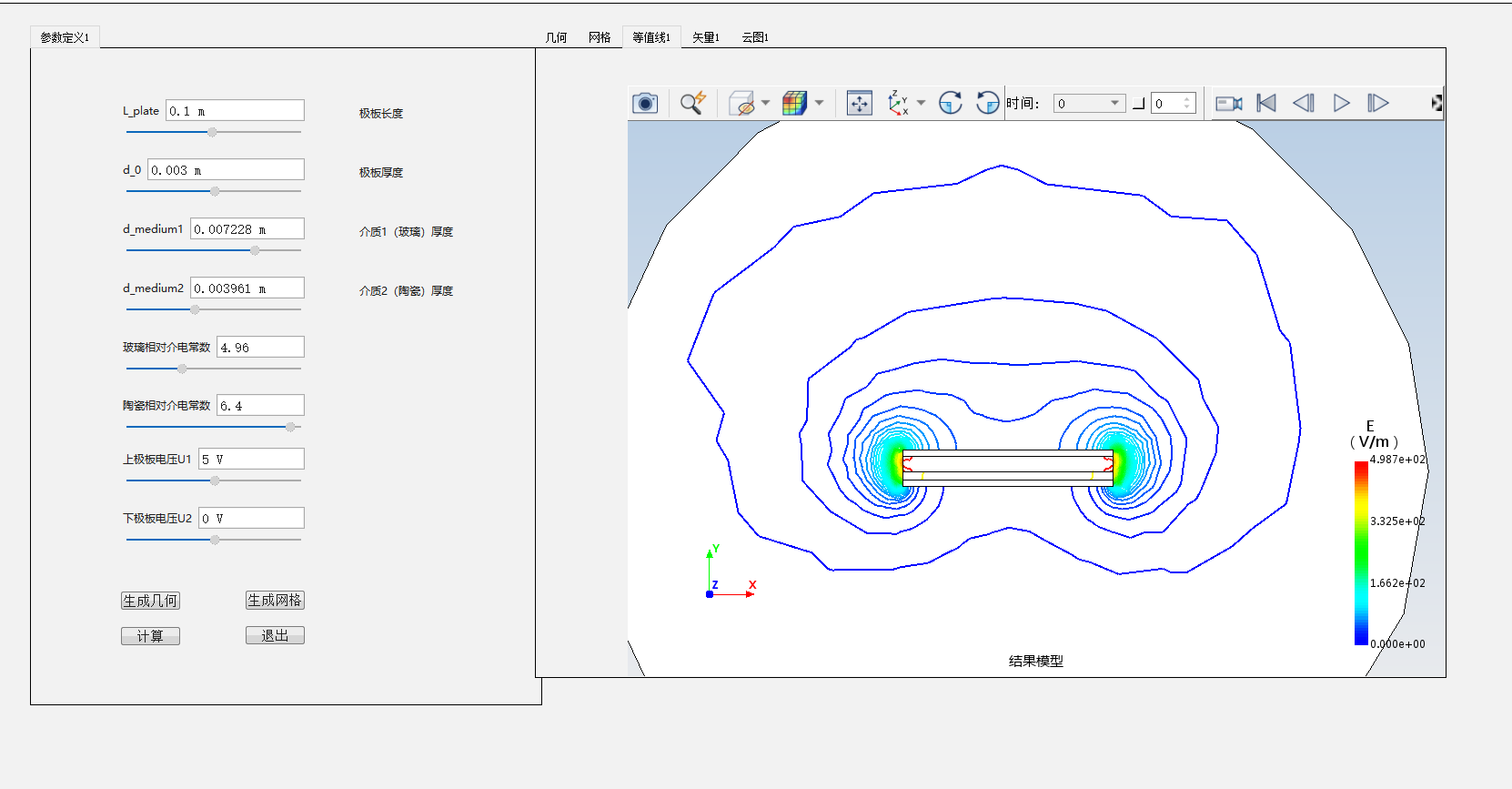The image size is (1512, 789).
Task: Open dropdown arrow beside the box visibility icon
Action: click(765, 103)
